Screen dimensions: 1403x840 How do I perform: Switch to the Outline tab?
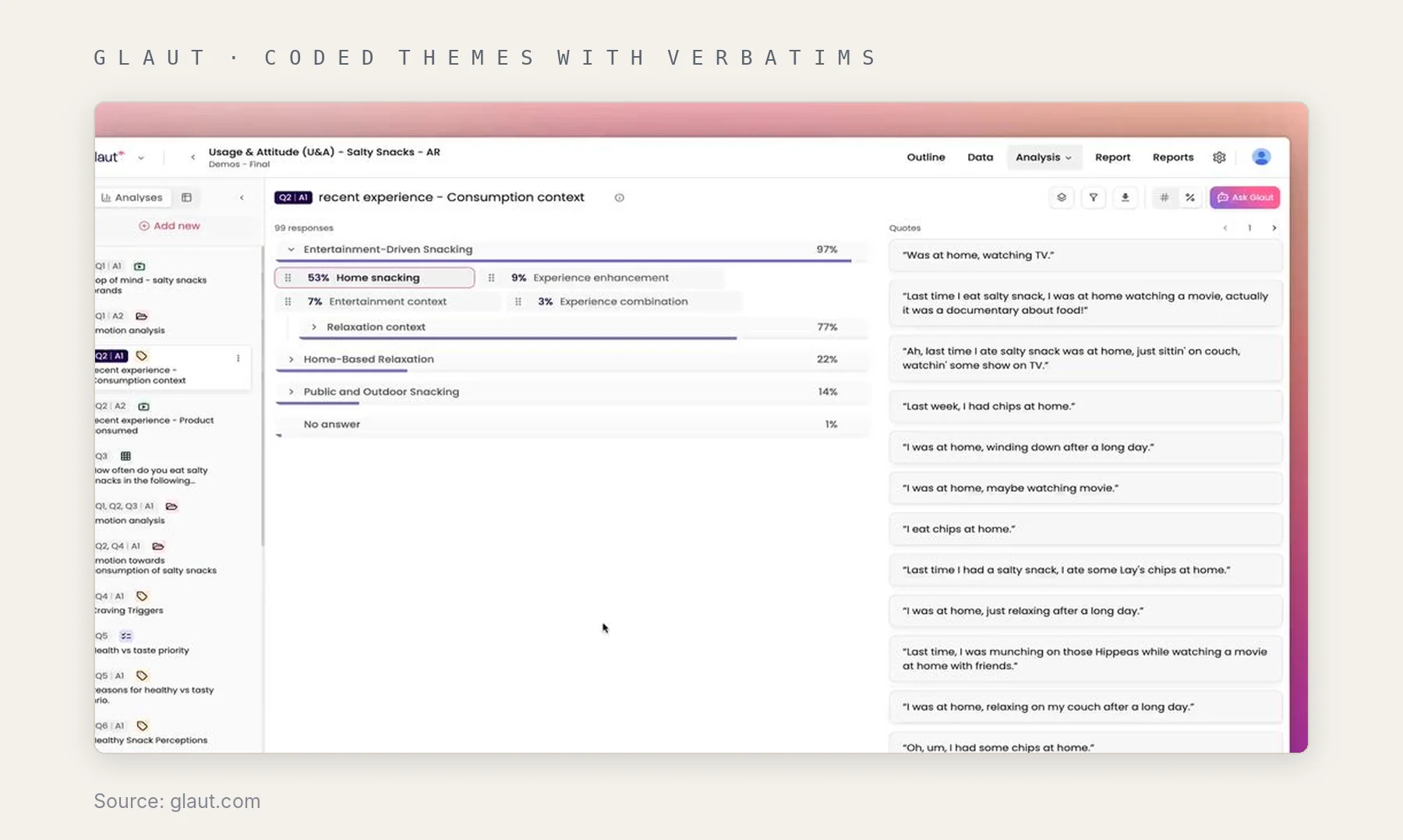[926, 157]
